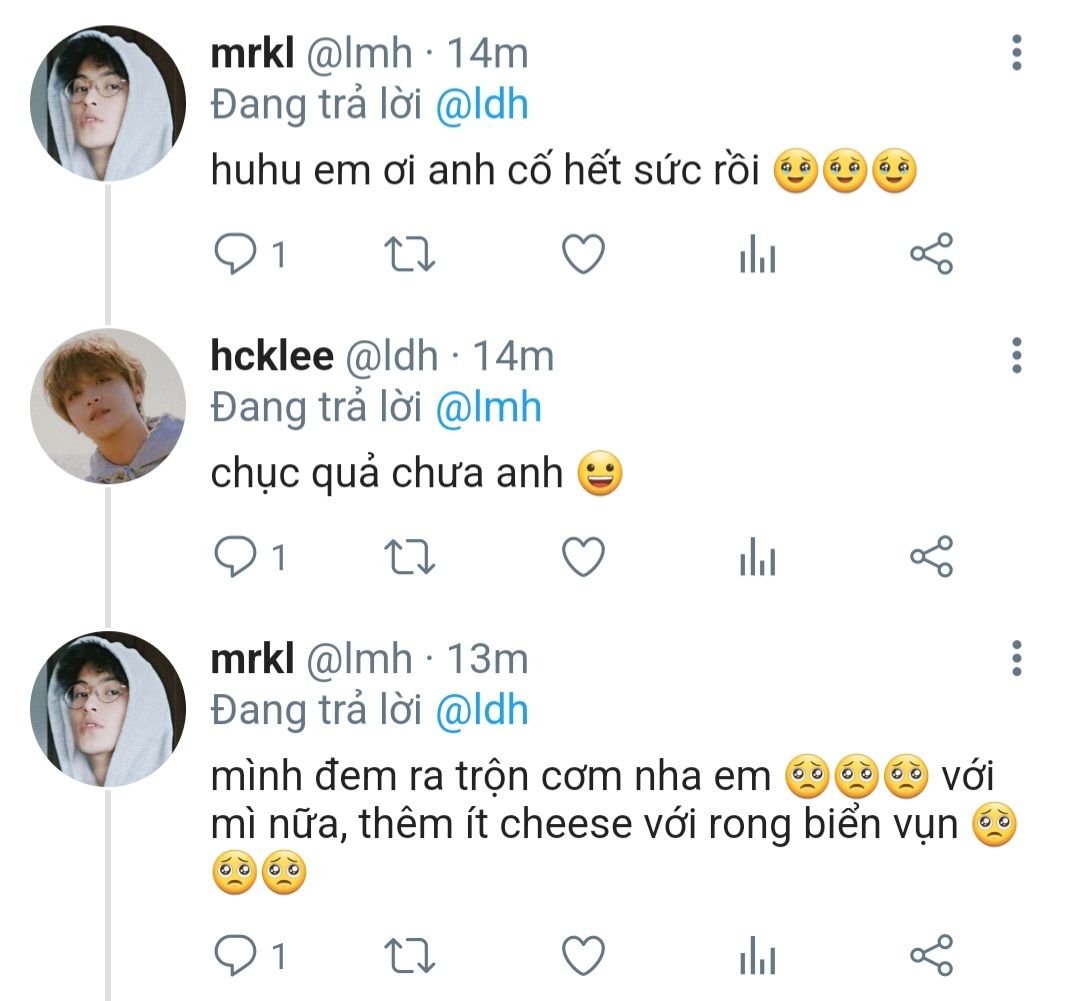Reply to the "huhu em ơi" tweet
The image size is (1080, 1001).
[x=237, y=255]
